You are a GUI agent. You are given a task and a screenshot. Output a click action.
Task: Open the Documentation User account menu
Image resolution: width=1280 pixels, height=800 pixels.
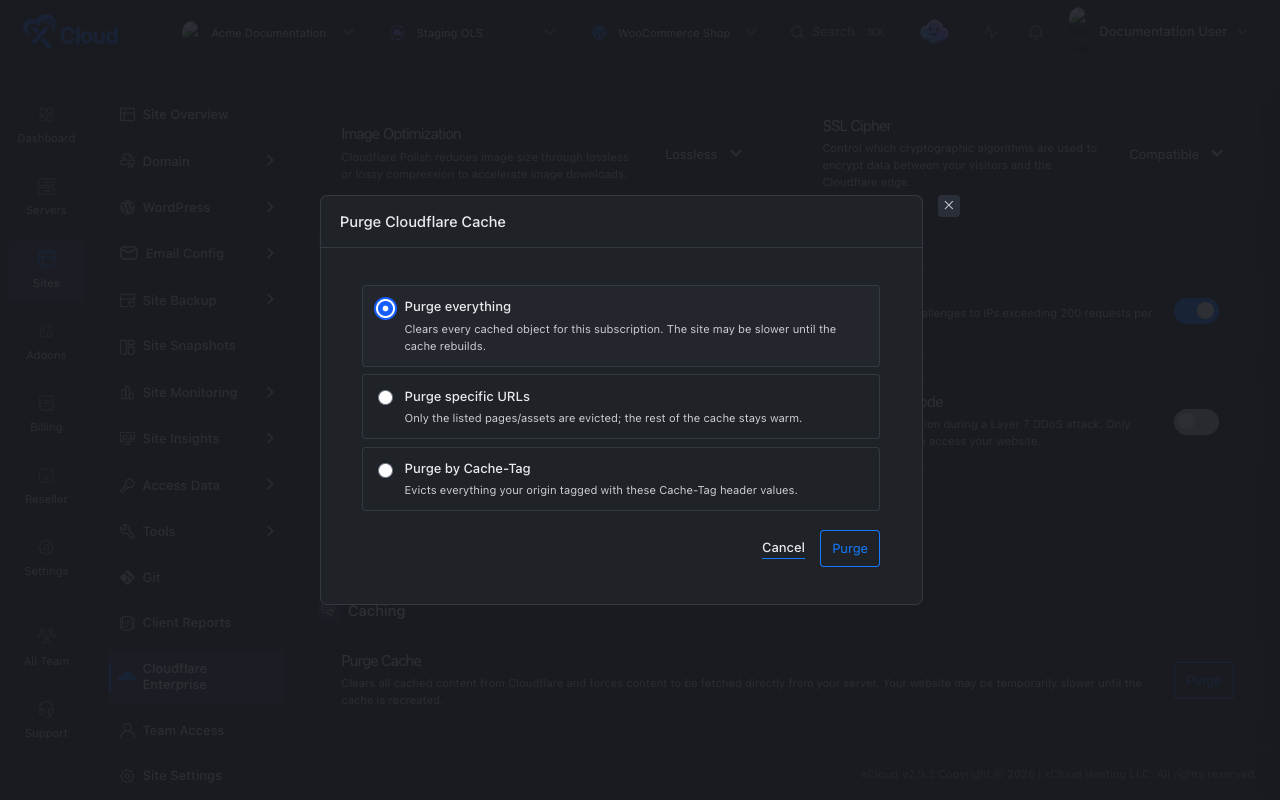pyautogui.click(x=1159, y=32)
